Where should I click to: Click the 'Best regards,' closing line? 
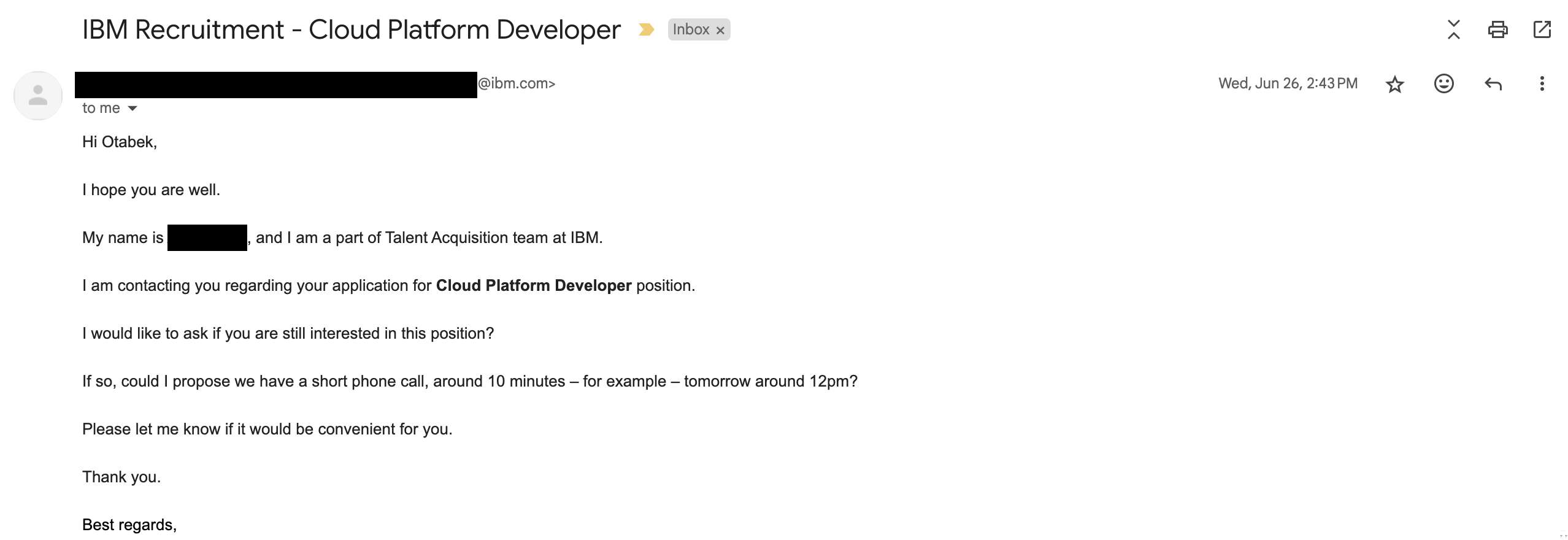pyautogui.click(x=129, y=525)
